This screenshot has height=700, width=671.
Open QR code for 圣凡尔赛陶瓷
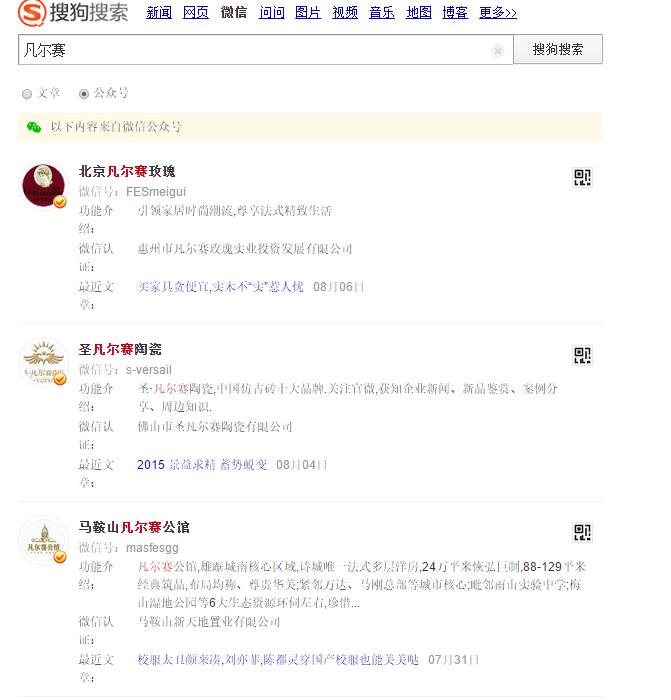pyautogui.click(x=582, y=355)
